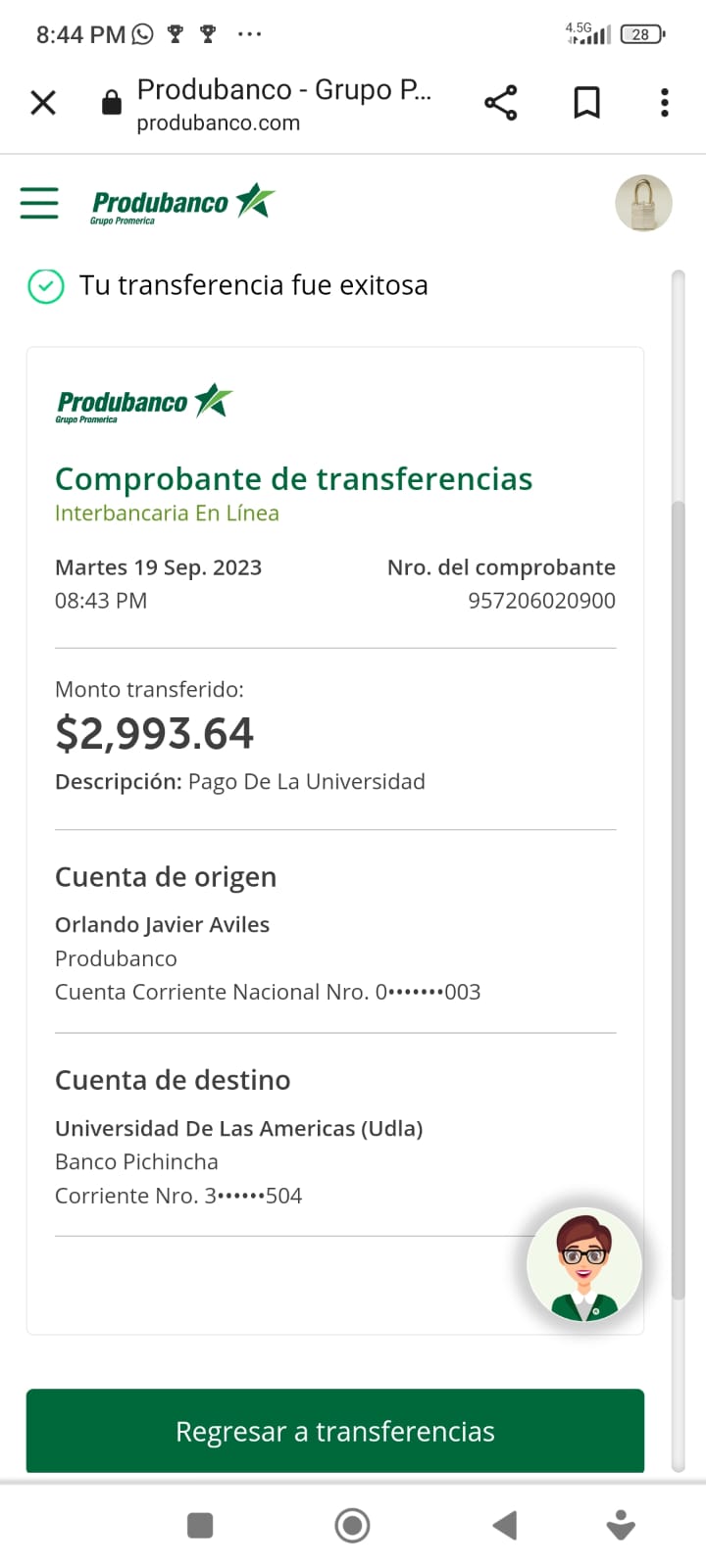The image size is (706, 1568).
Task: Tap the Produbanco logo on receipt
Action: click(144, 404)
